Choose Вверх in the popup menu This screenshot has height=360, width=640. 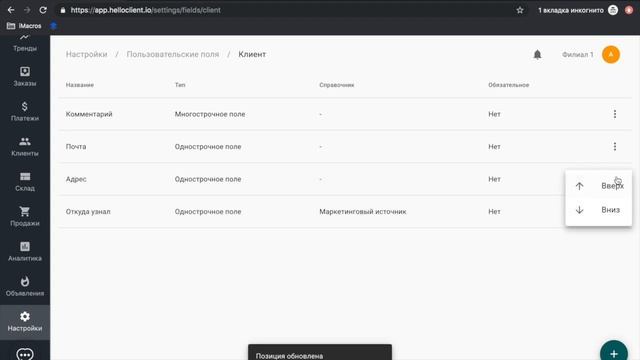pos(598,186)
